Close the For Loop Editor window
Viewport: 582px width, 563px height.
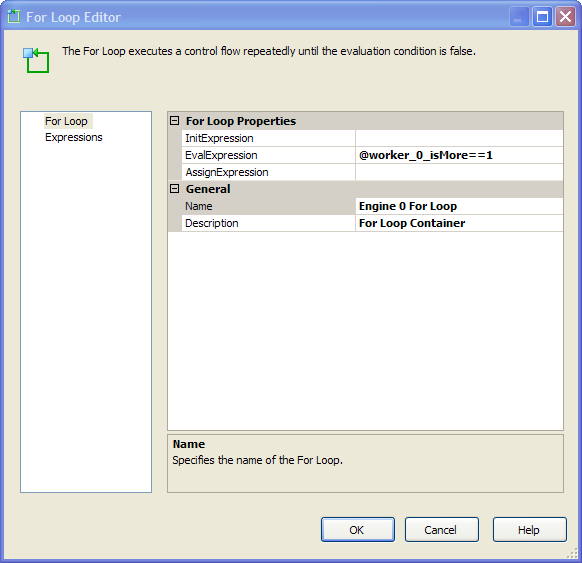565,17
